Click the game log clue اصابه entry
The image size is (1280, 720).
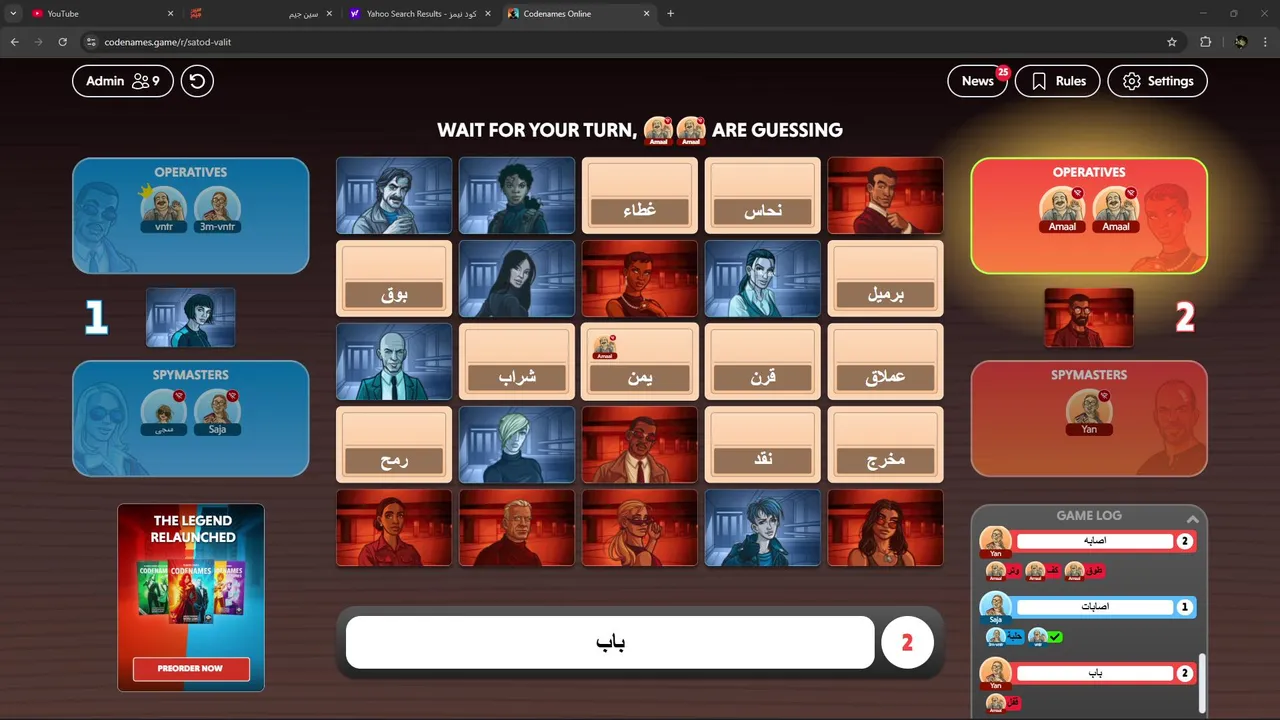(1094, 541)
